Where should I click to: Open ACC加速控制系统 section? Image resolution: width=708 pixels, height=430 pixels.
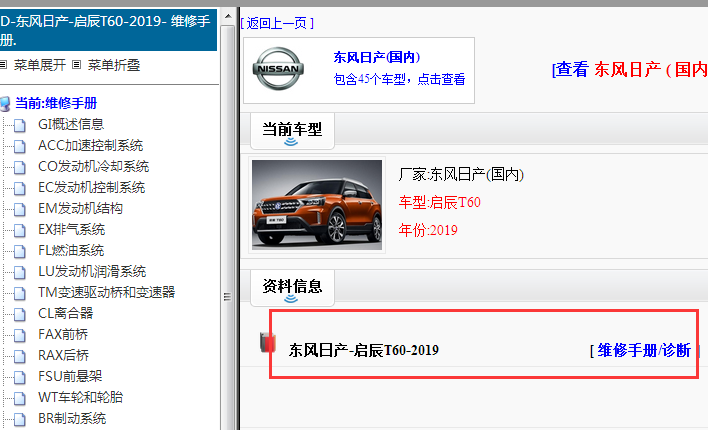(x=90, y=145)
